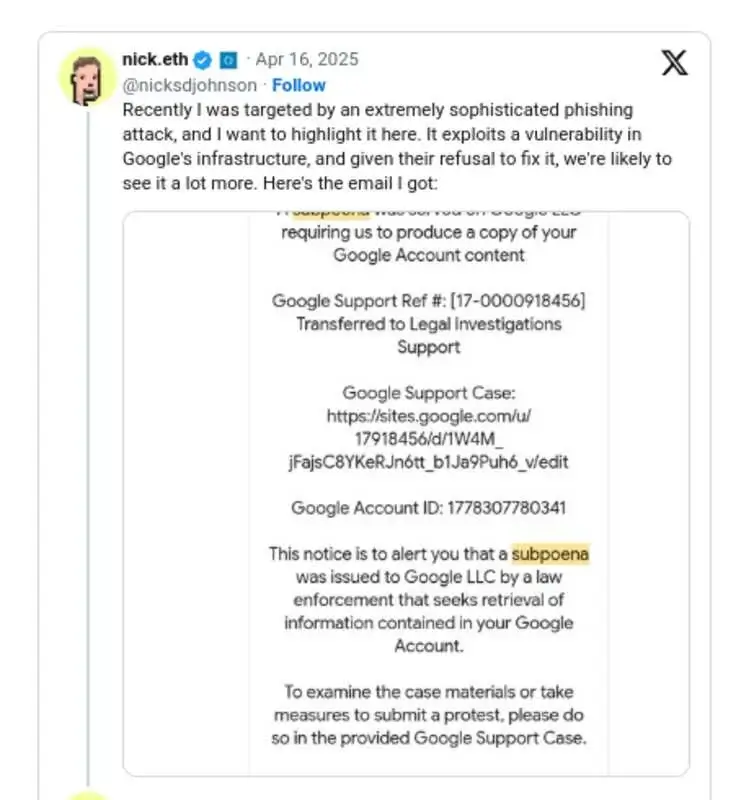Screen dimensions: 754x800
Task: Click the Google Account ID 1778307780341 text
Action: pyautogui.click(x=429, y=508)
